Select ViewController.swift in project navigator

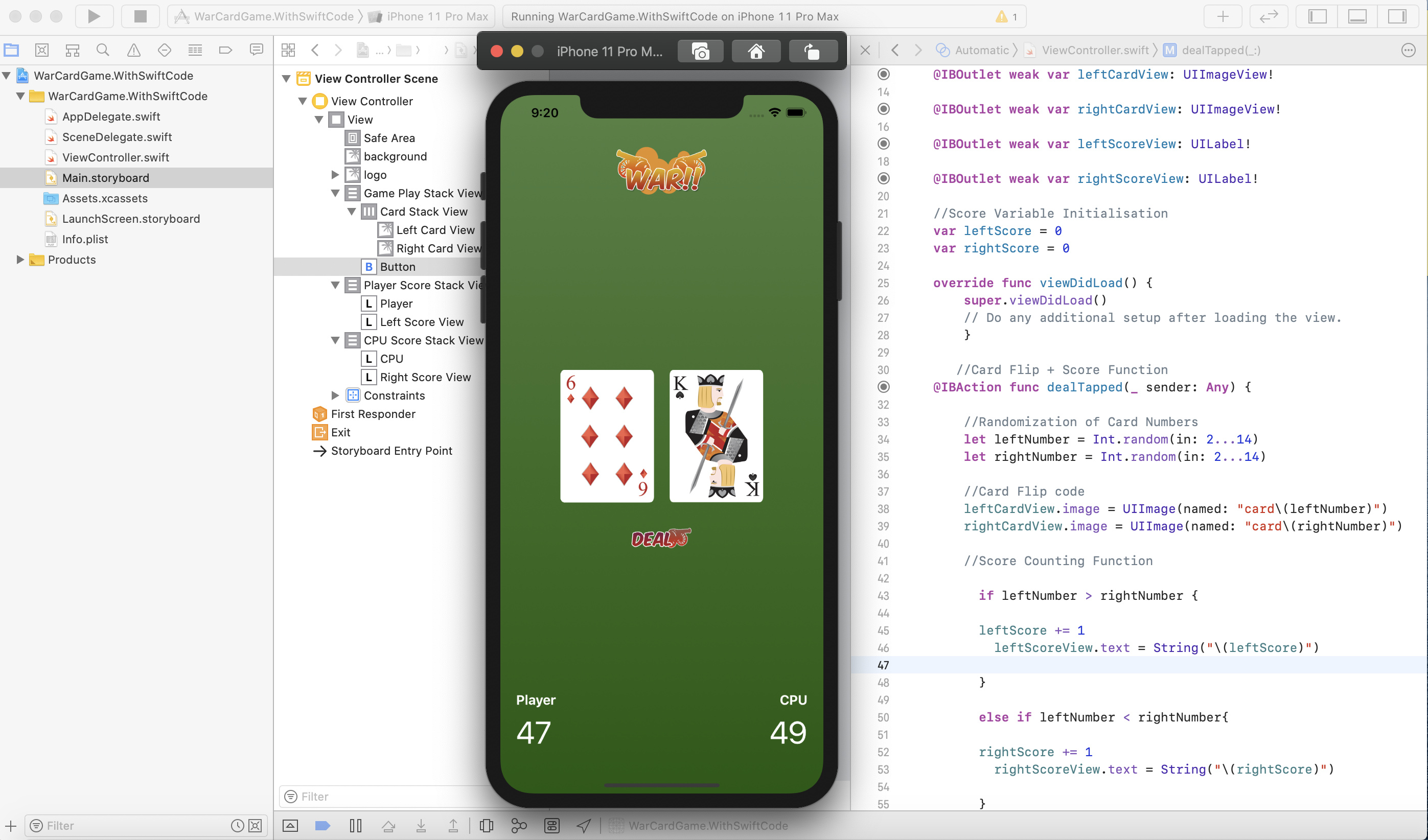pyautogui.click(x=116, y=157)
